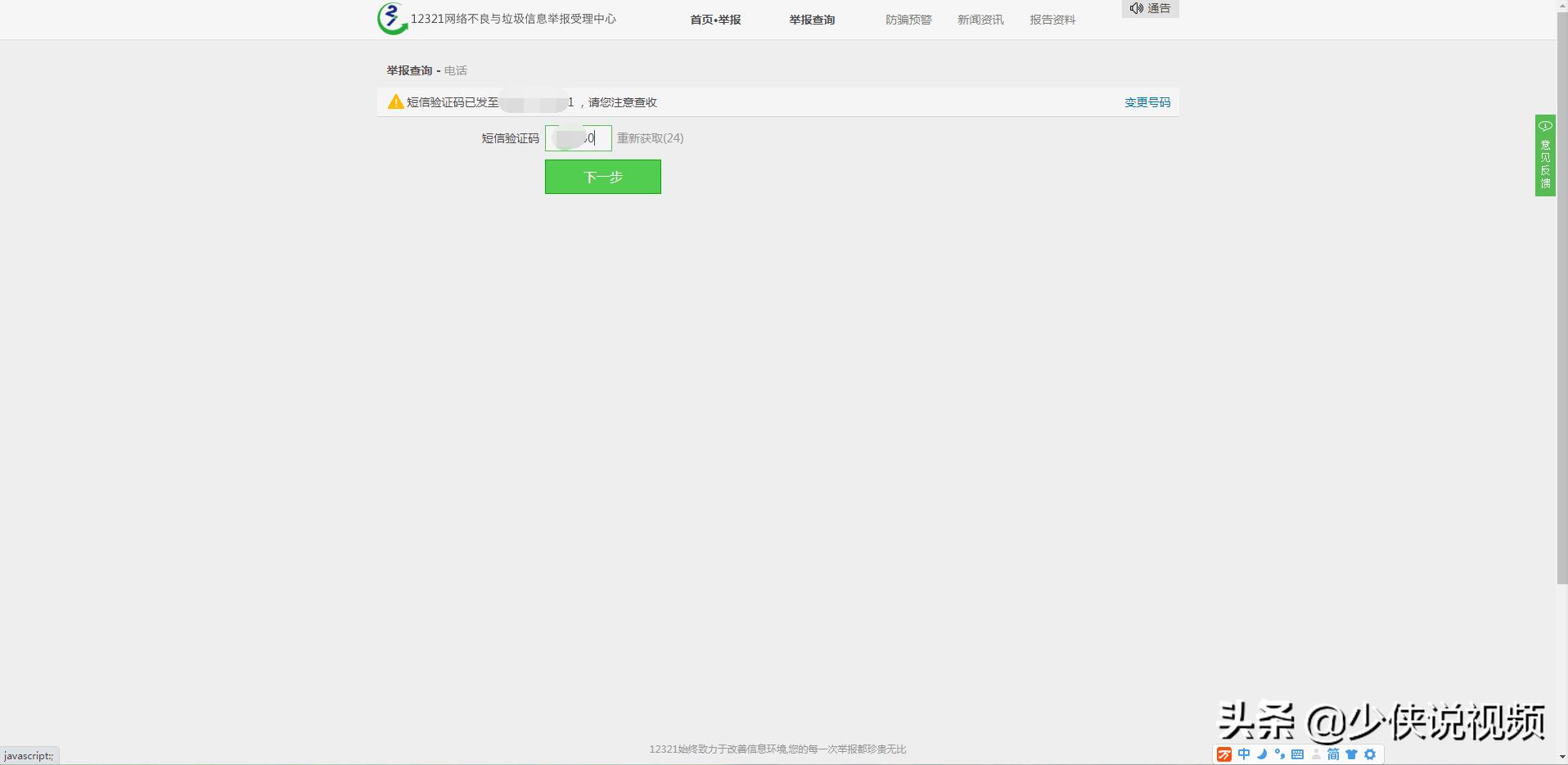Click inside the SMS verification code field
The height and width of the screenshot is (765, 1568).
coord(578,137)
